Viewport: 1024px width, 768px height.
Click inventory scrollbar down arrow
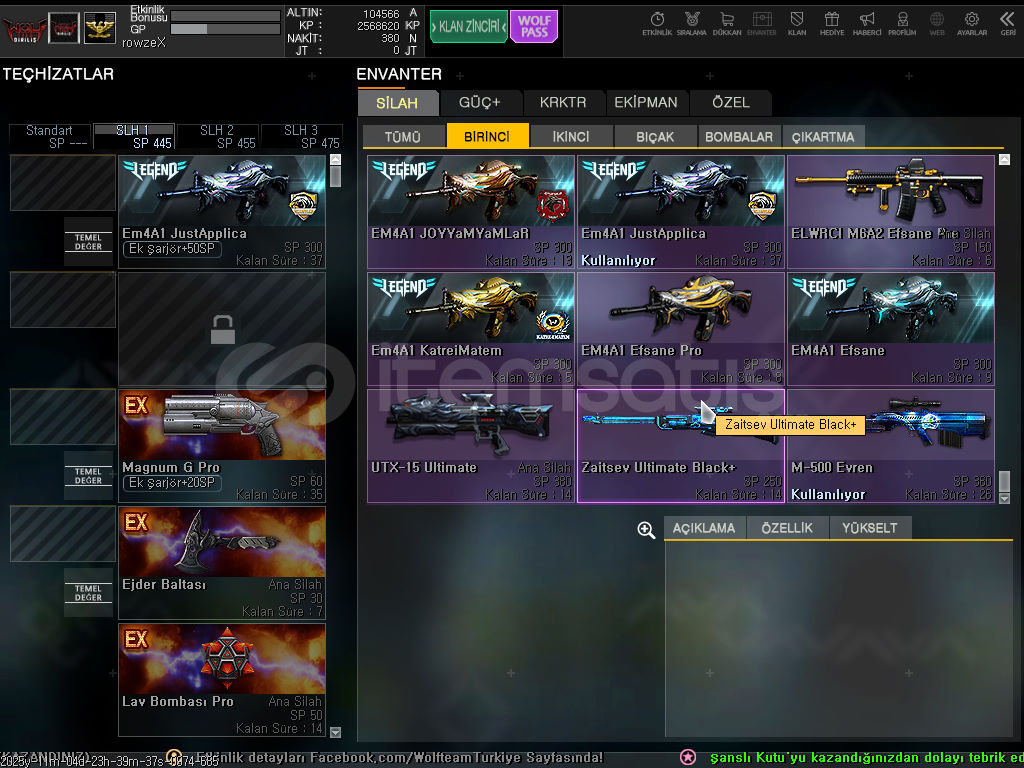[1004, 498]
